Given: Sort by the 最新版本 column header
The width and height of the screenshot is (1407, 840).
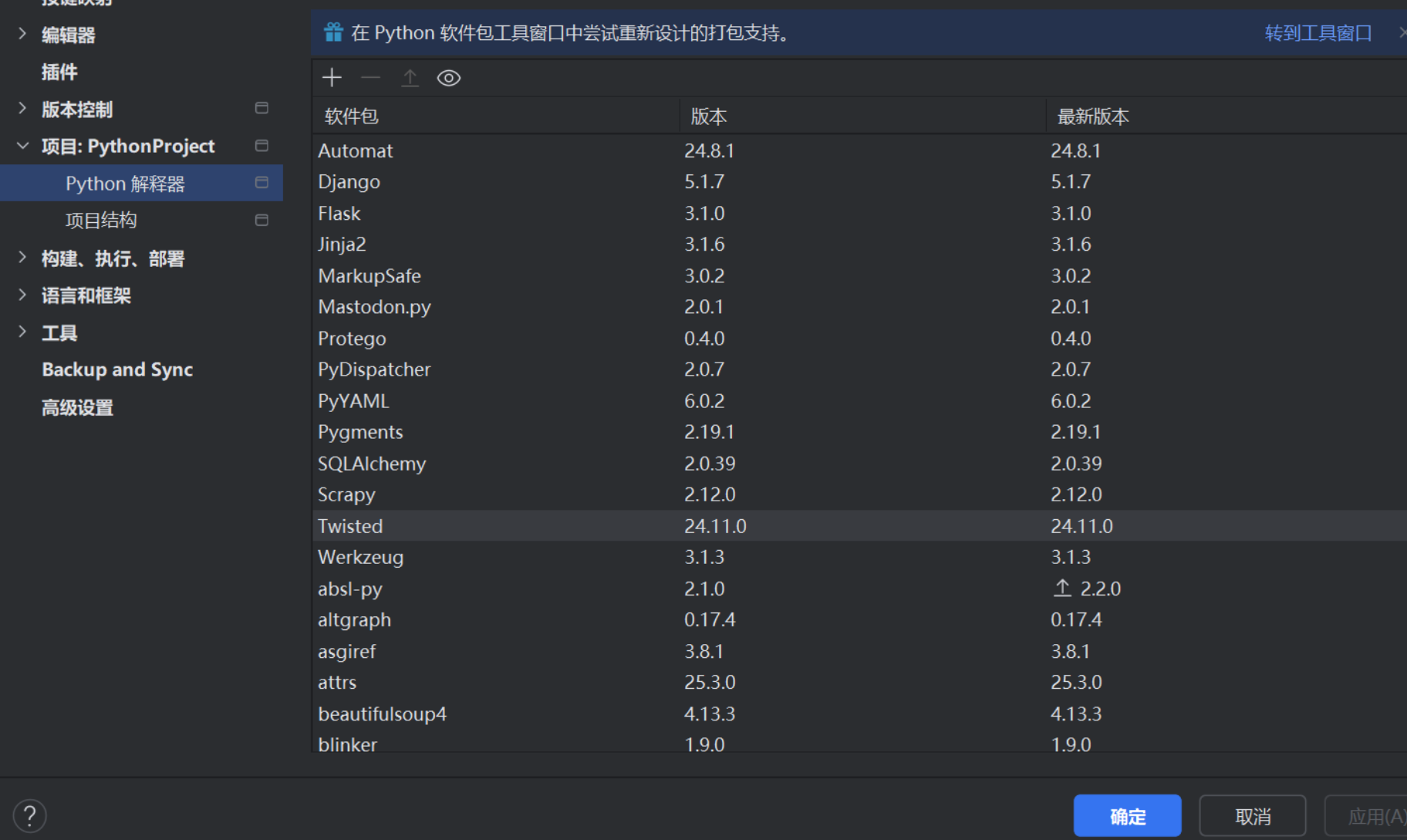Looking at the screenshot, I should coord(1092,116).
